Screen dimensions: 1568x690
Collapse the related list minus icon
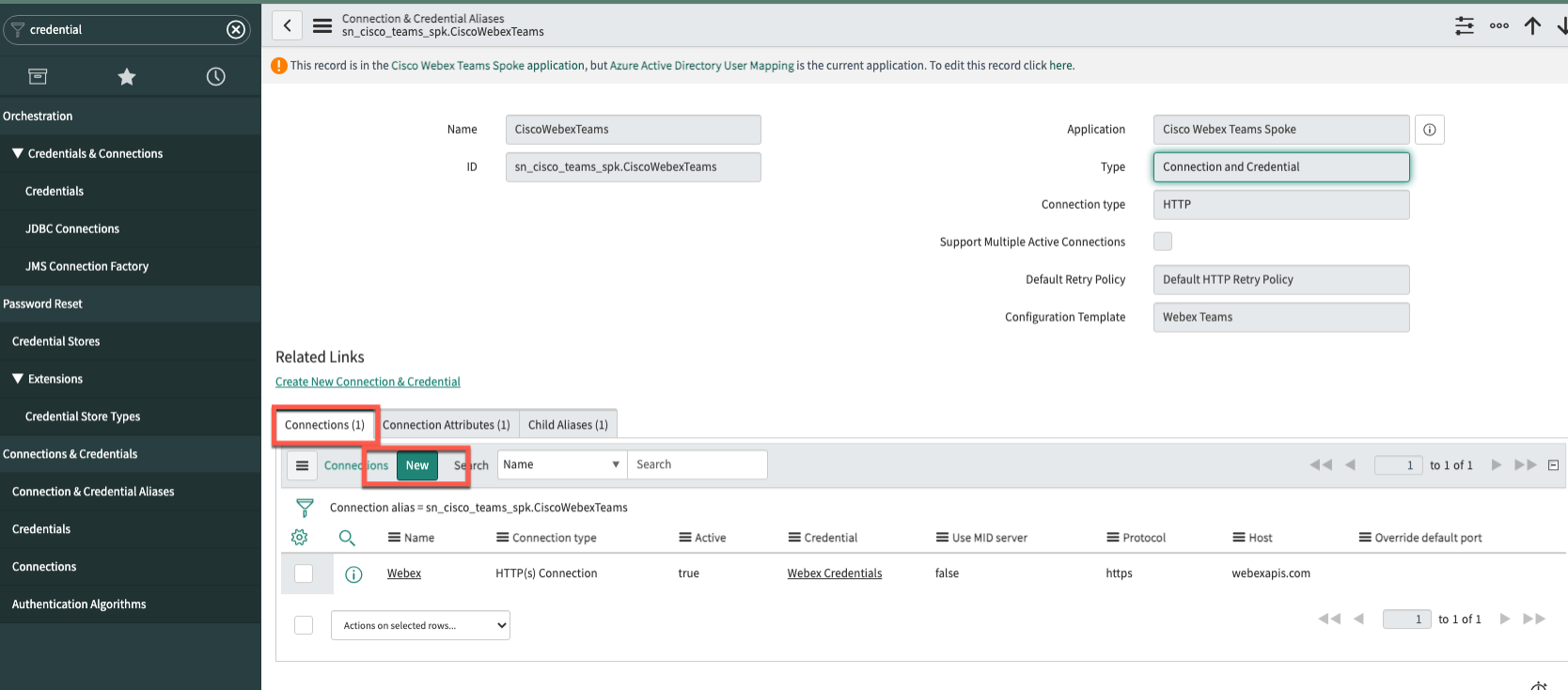tap(1554, 465)
